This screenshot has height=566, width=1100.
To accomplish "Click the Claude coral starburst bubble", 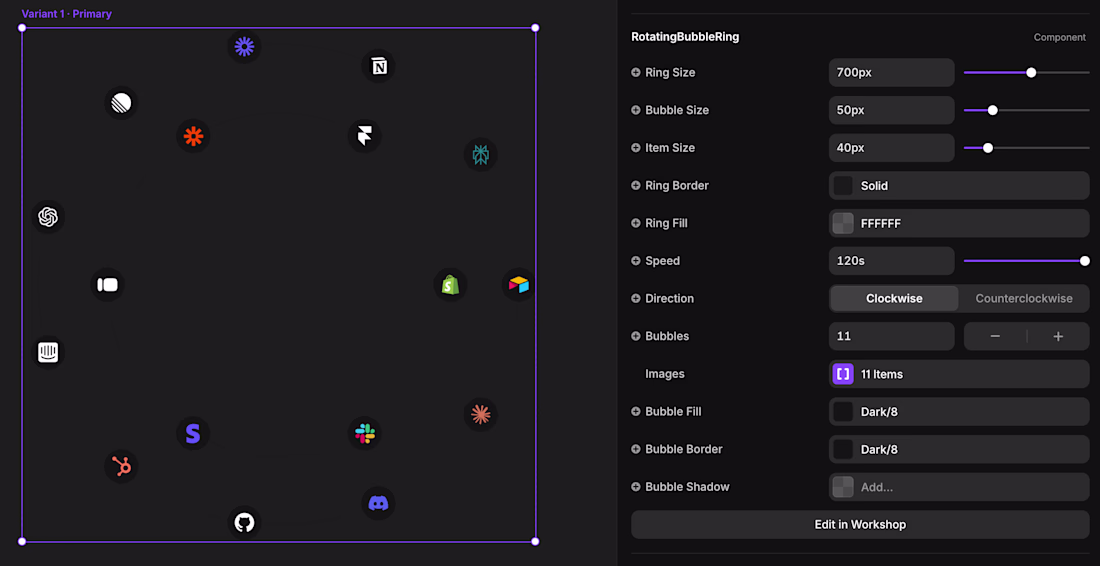I will 481,415.
